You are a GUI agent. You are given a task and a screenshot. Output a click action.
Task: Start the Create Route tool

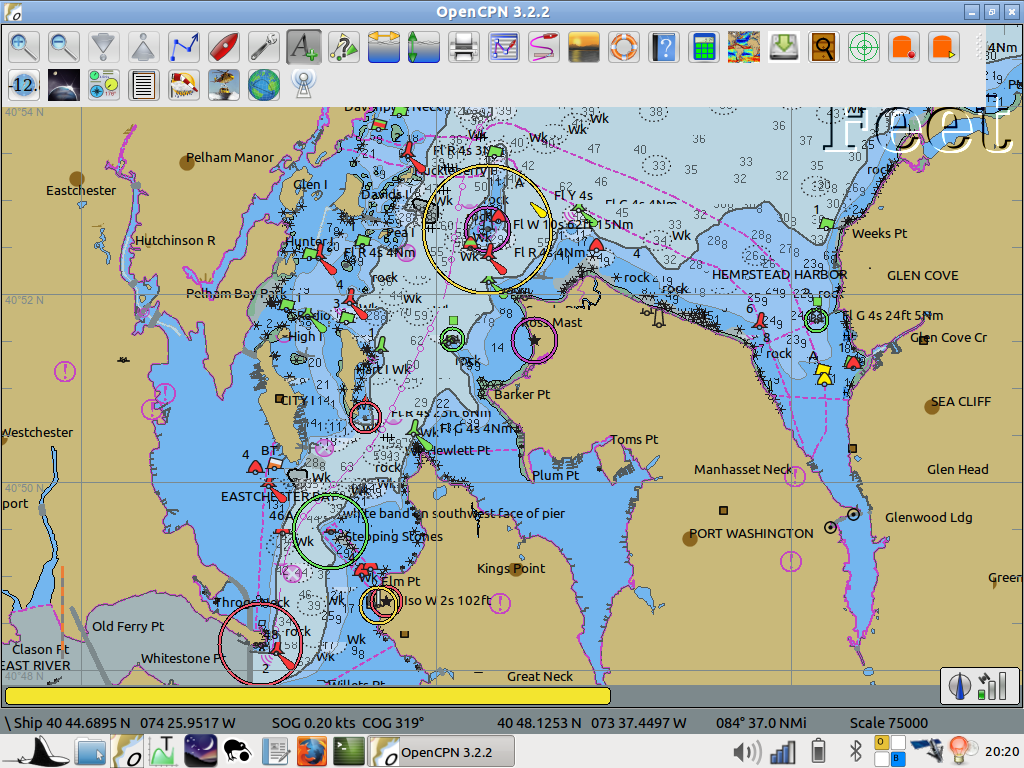[184, 47]
